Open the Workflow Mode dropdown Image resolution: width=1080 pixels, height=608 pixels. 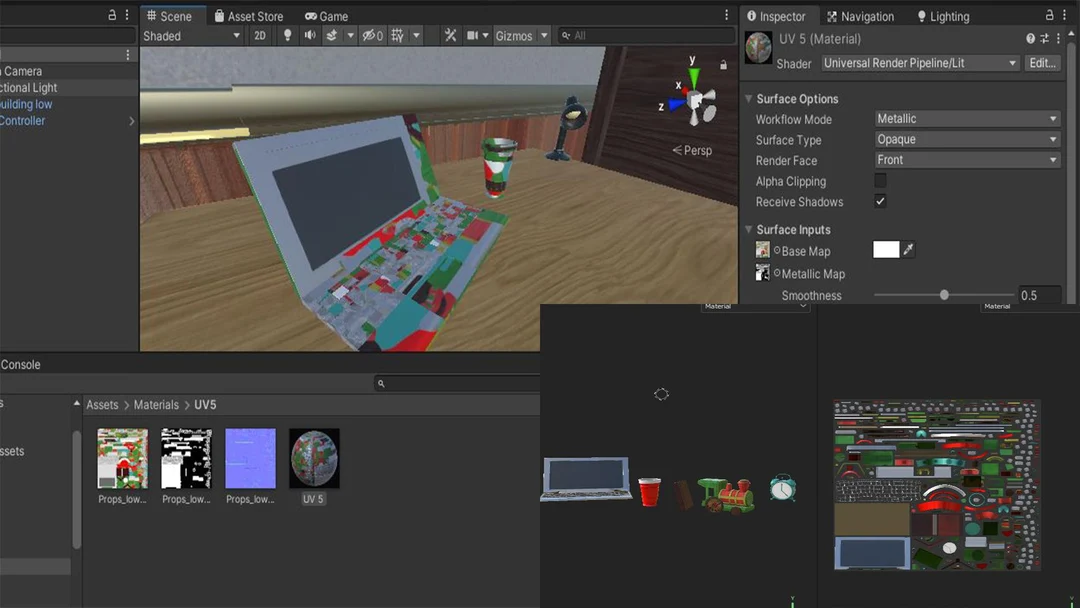(965, 118)
